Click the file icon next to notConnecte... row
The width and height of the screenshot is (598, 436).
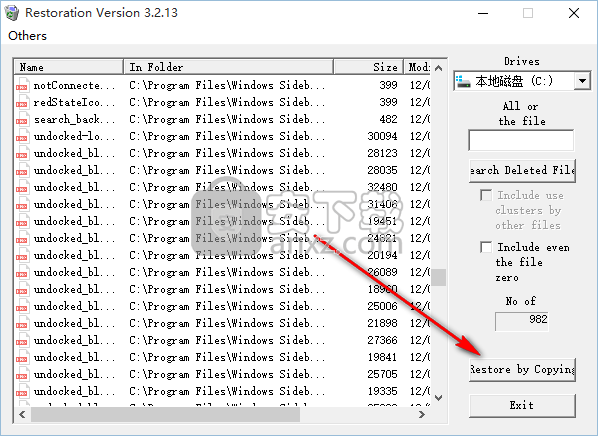pos(22,85)
